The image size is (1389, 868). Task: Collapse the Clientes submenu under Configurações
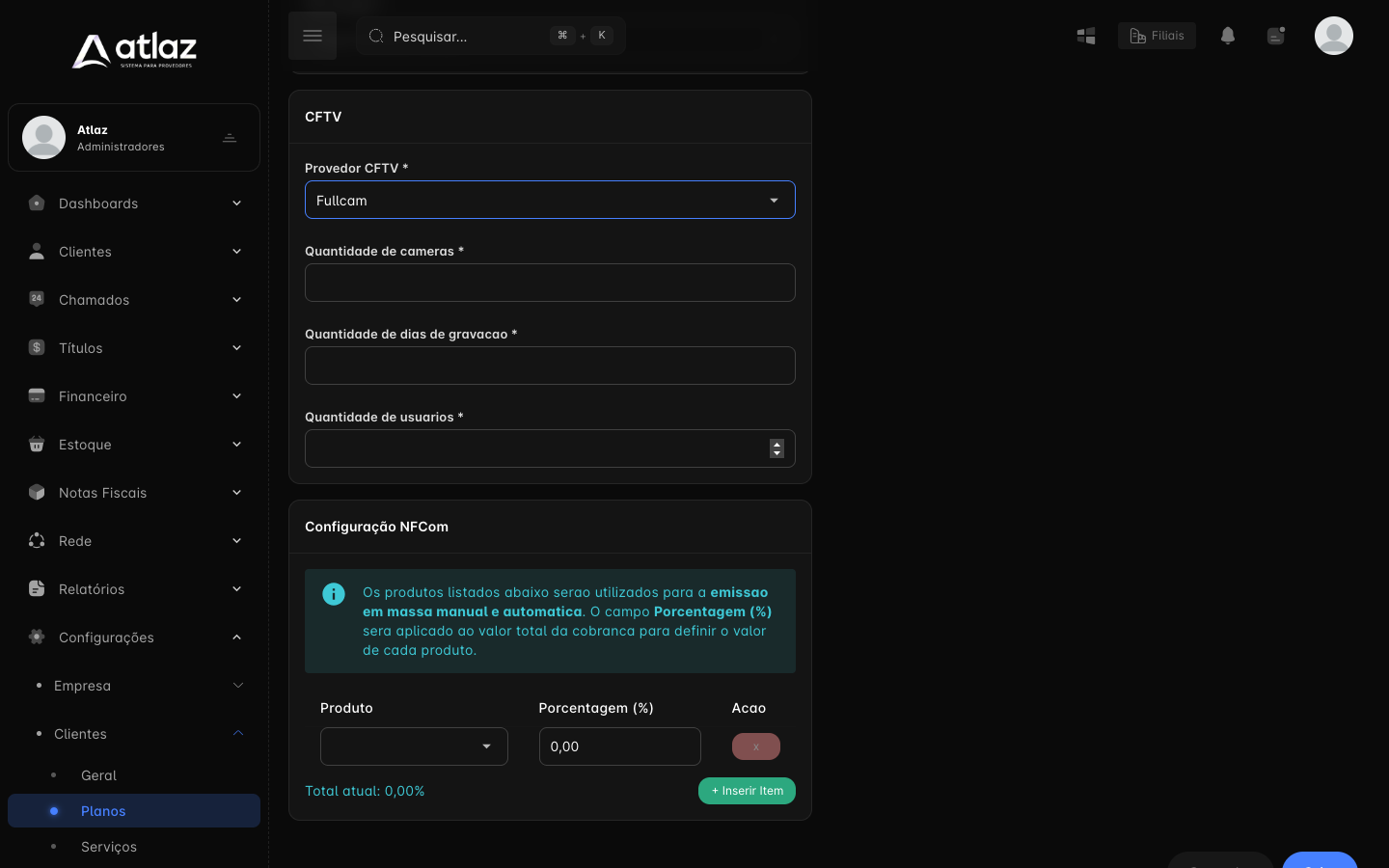(x=238, y=734)
